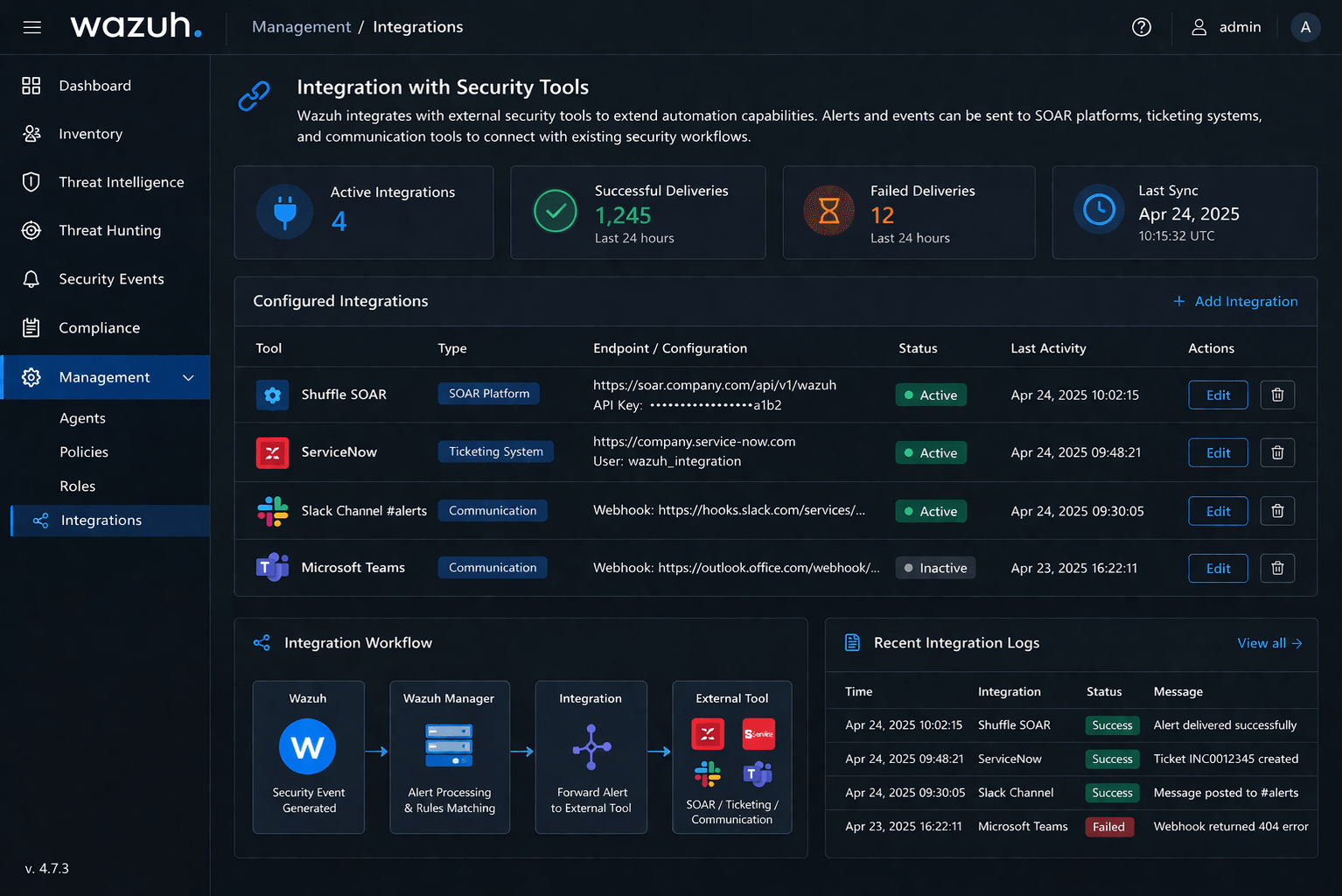Remove Slack Channel #alerts via trash icon
This screenshot has height=896, width=1342.
[1276, 511]
